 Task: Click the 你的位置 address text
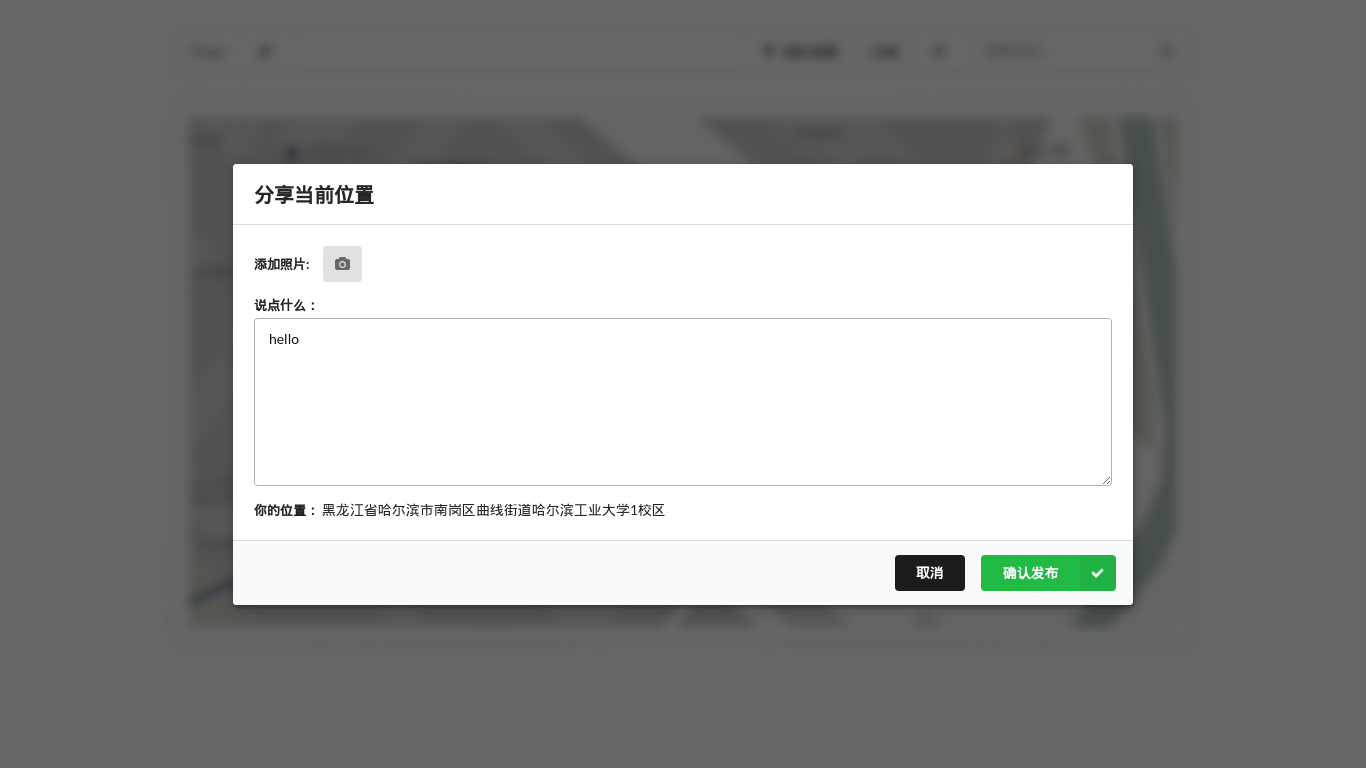pos(493,510)
